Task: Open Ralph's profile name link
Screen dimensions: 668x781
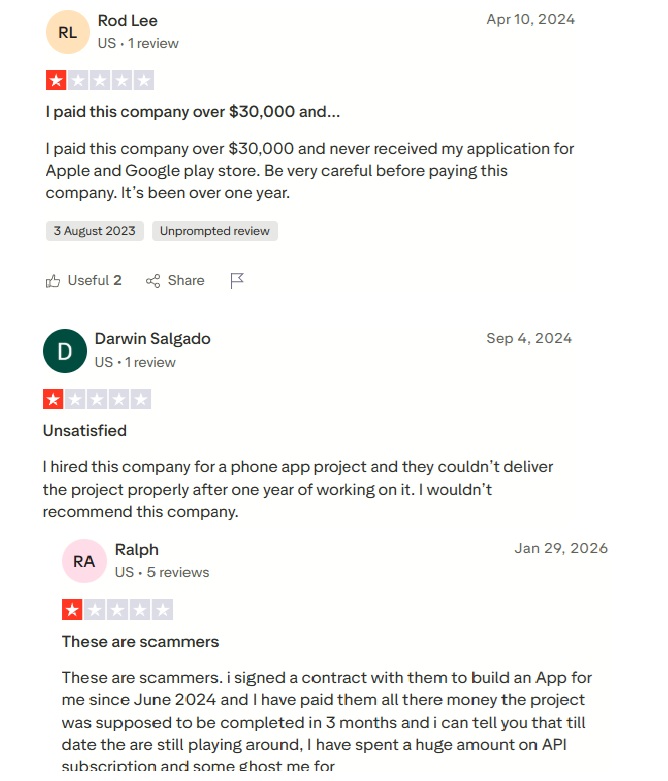Action: [137, 550]
